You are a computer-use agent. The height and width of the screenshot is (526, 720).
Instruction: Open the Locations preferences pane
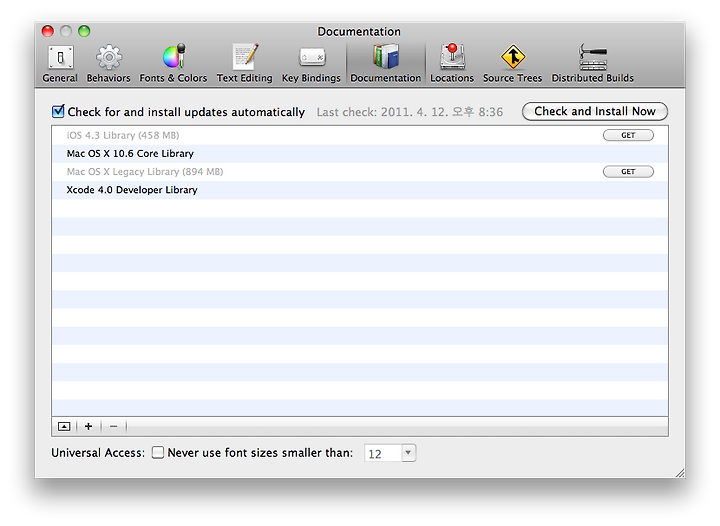point(452,63)
